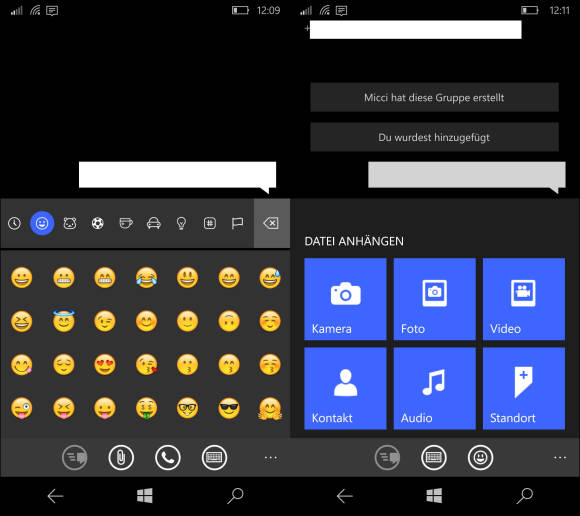Choose the sunglasses face emoji

pyautogui.click(x=229, y=408)
